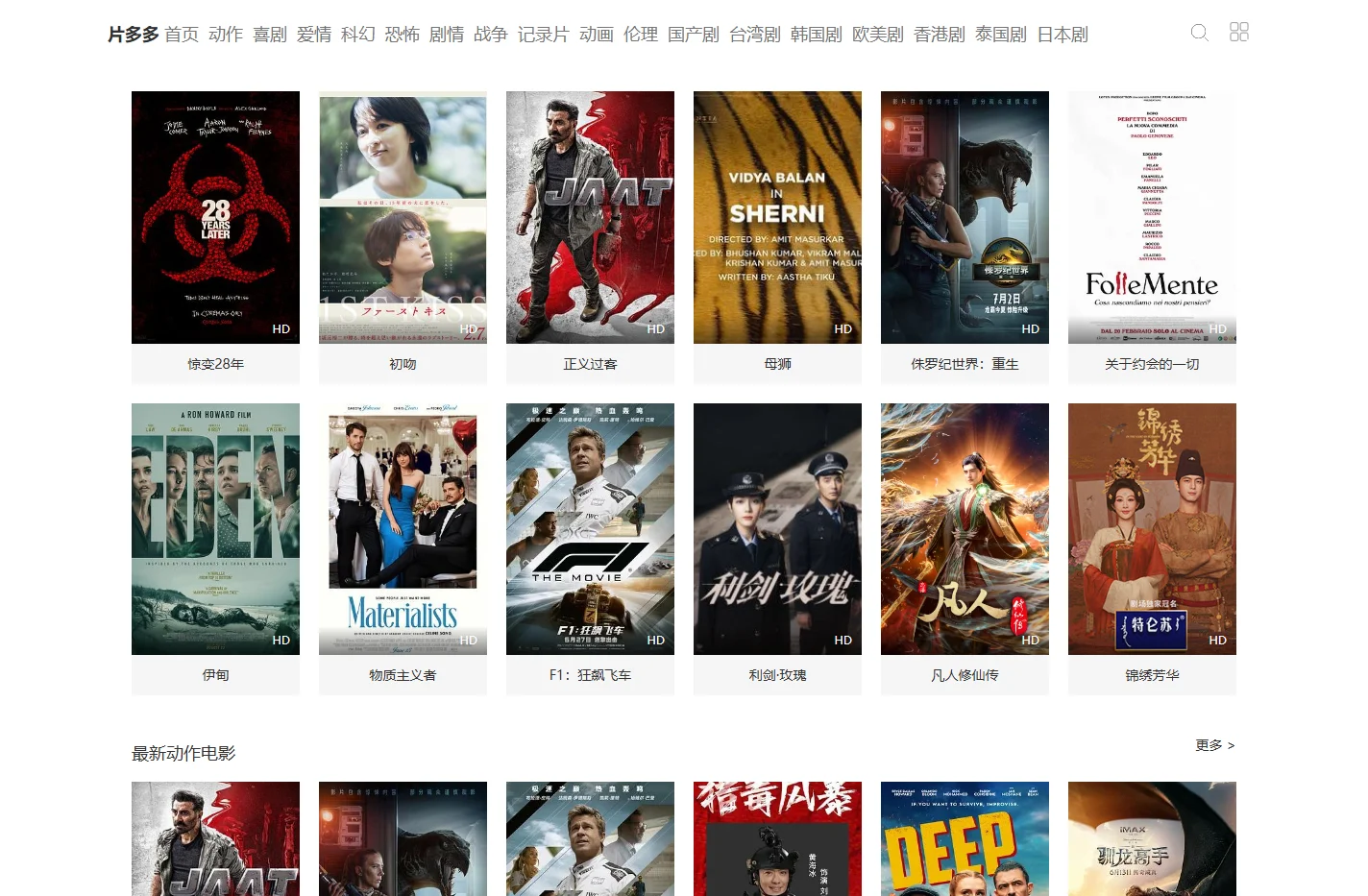Click the 初吻 title link

[x=403, y=364]
